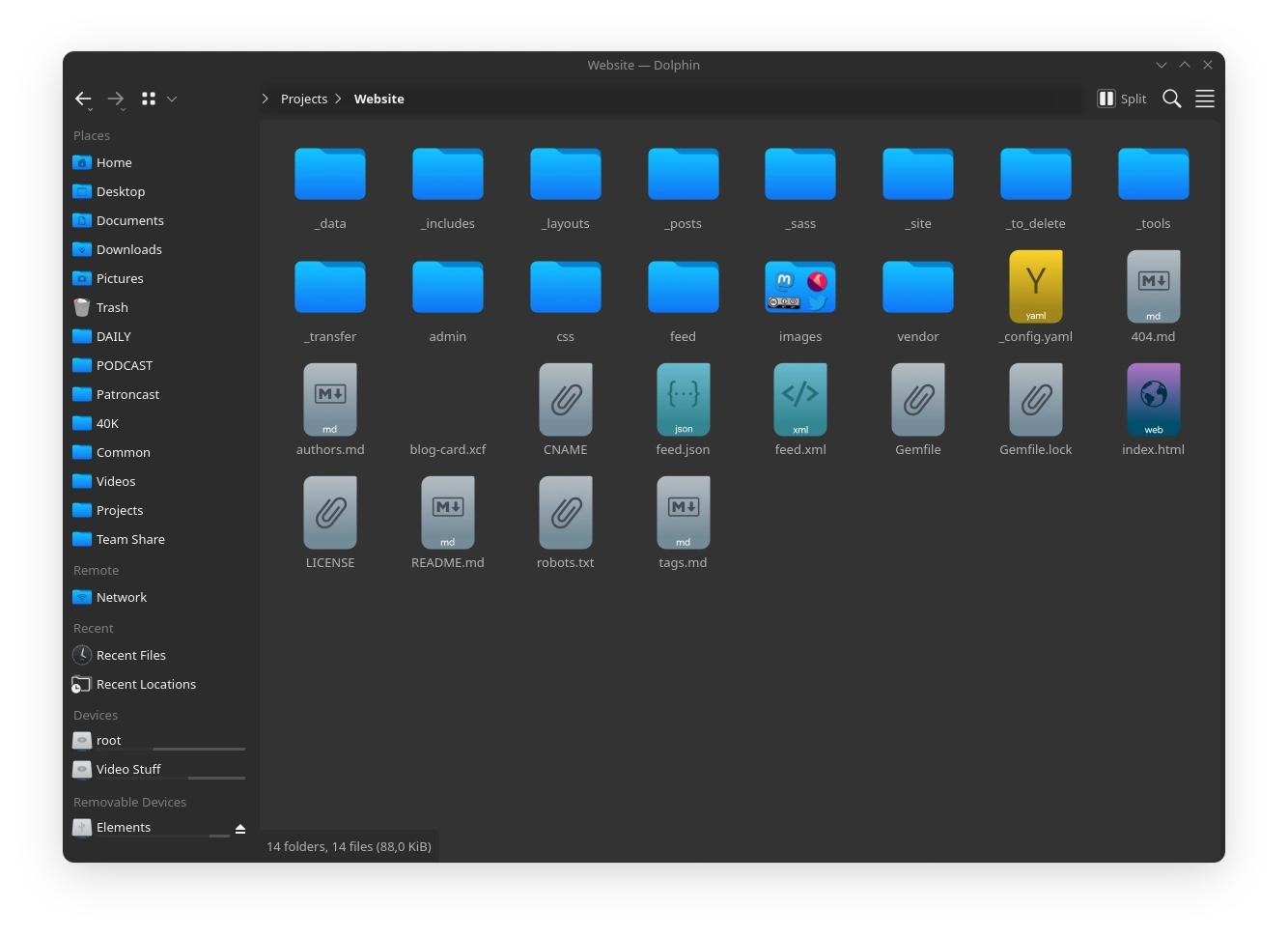The width and height of the screenshot is (1288, 937).
Task: Open the search magnifier
Action: click(x=1172, y=99)
